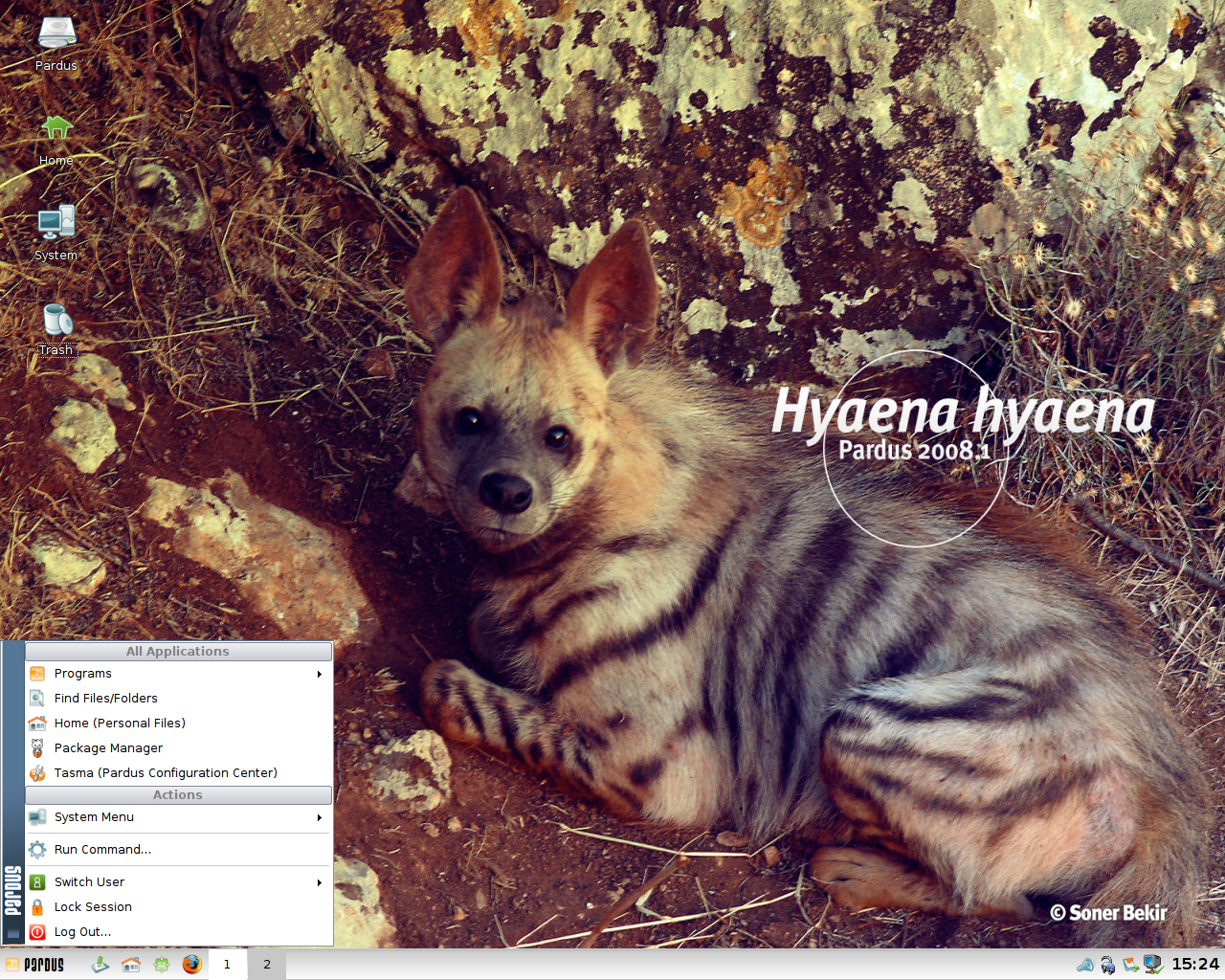This screenshot has height=980, width=1225.
Task: Click the green gear launcher in the panel
Action: pyautogui.click(x=162, y=965)
